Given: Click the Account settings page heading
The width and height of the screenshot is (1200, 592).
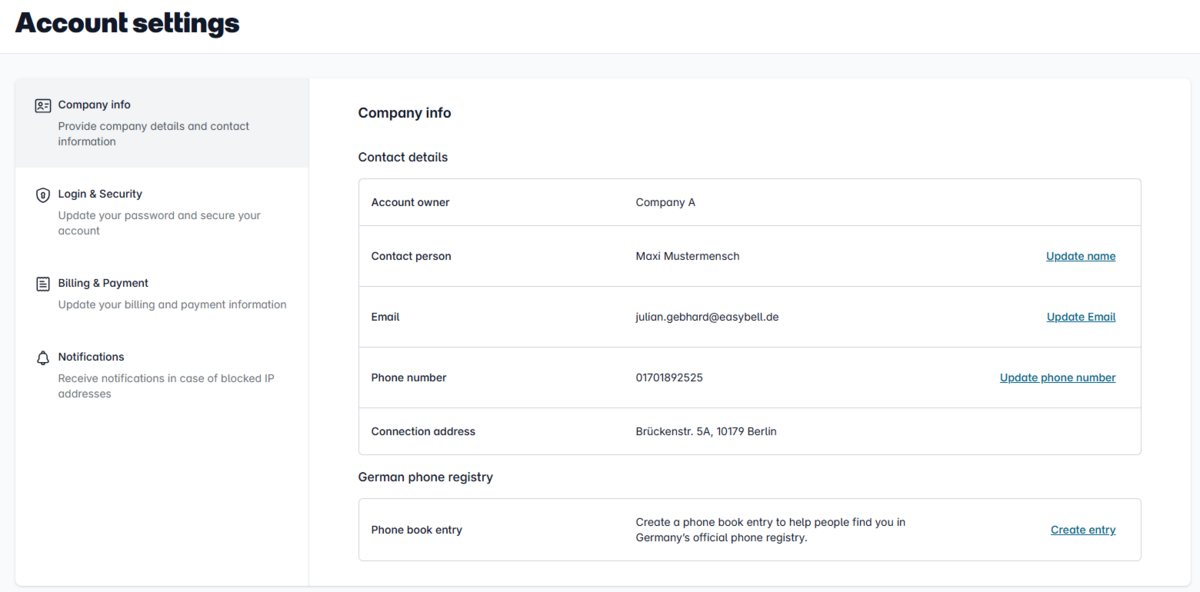Looking at the screenshot, I should point(127,23).
